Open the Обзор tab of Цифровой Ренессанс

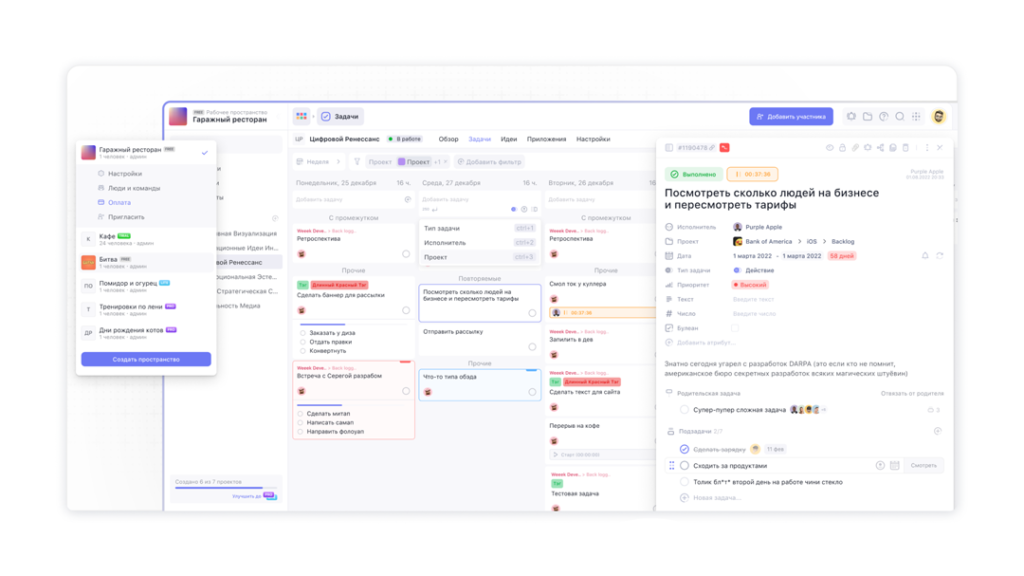[x=449, y=139]
